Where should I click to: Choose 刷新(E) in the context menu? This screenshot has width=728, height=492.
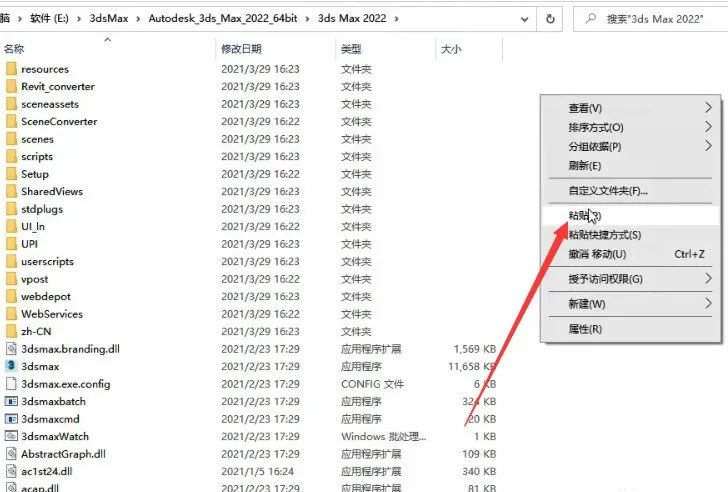[x=630, y=166]
